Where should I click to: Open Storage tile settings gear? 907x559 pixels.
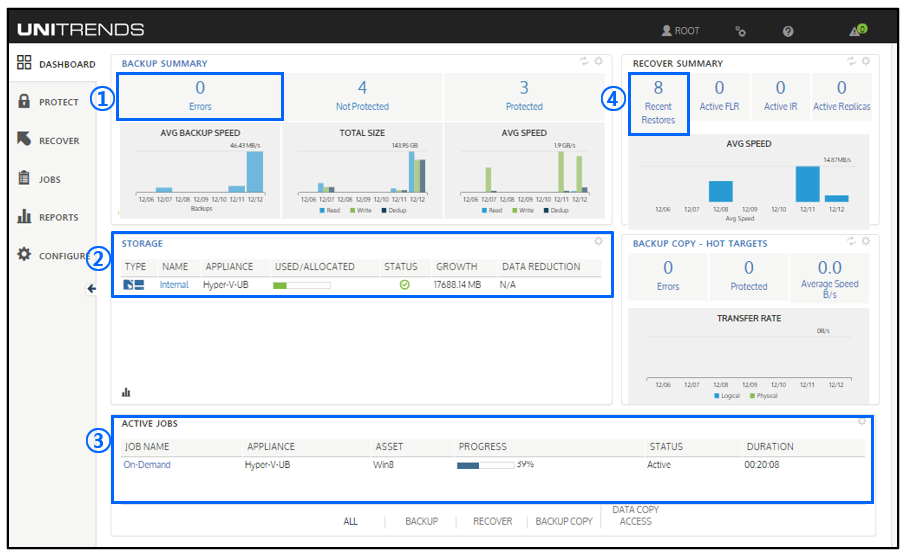[599, 241]
